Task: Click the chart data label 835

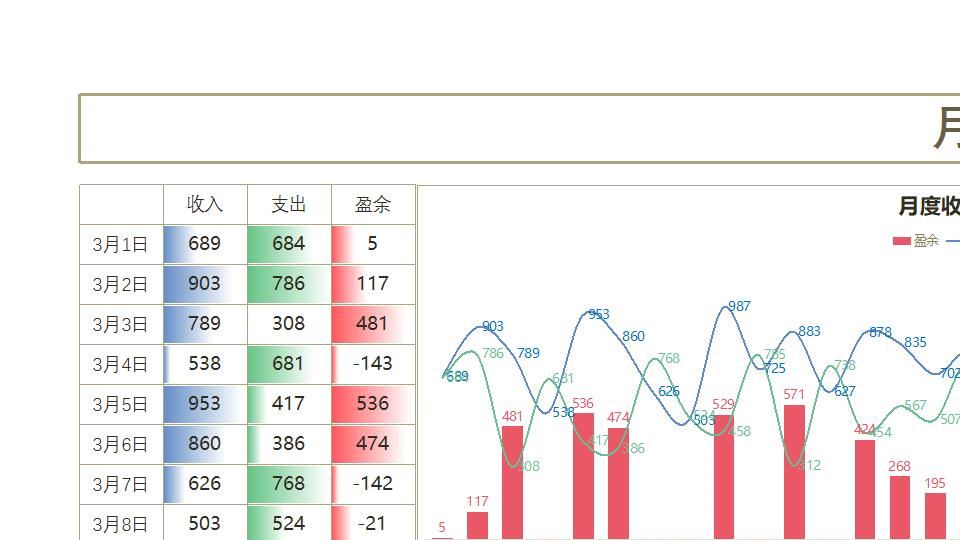Action: coord(915,342)
